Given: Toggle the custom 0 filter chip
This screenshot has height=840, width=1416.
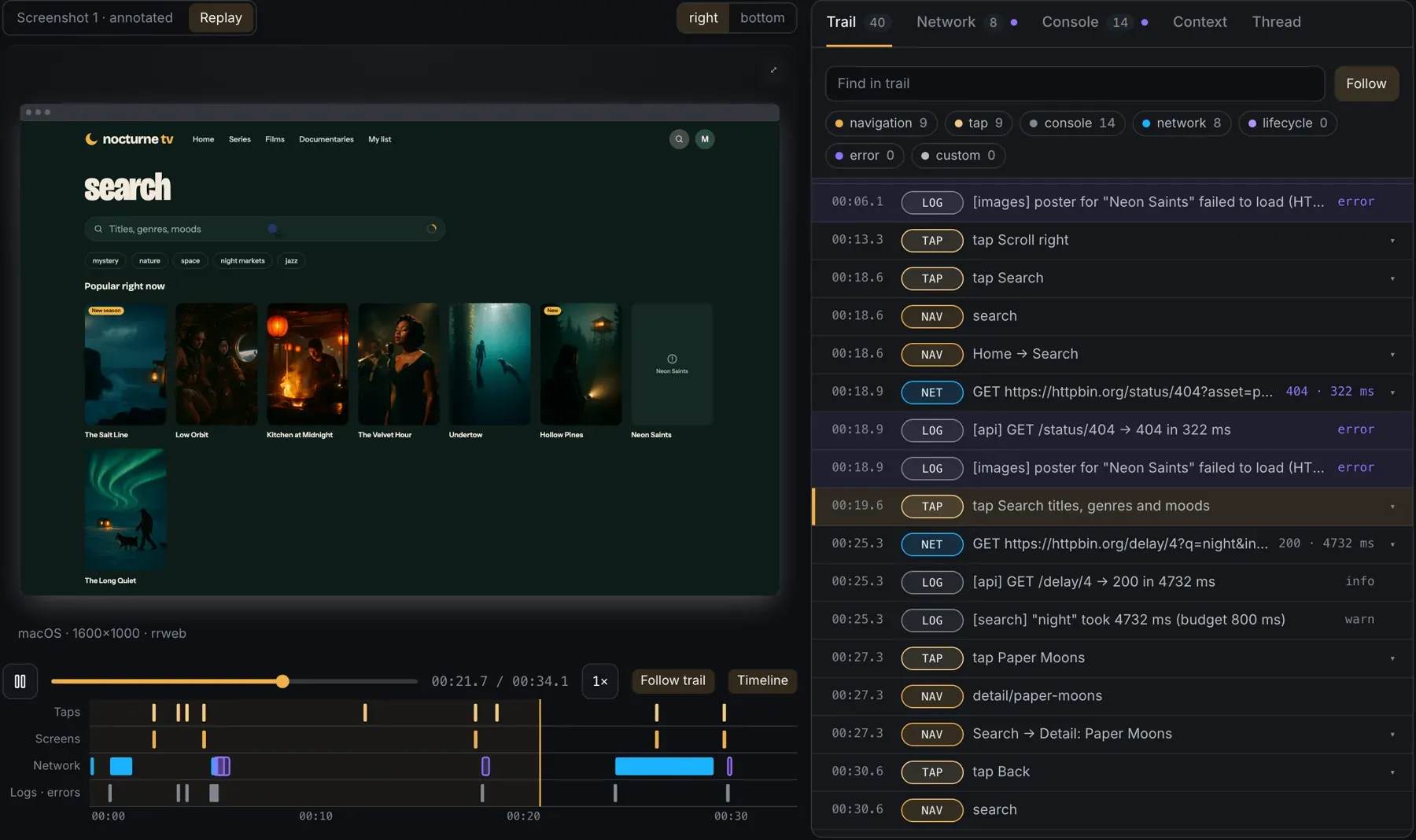Looking at the screenshot, I should (958, 156).
